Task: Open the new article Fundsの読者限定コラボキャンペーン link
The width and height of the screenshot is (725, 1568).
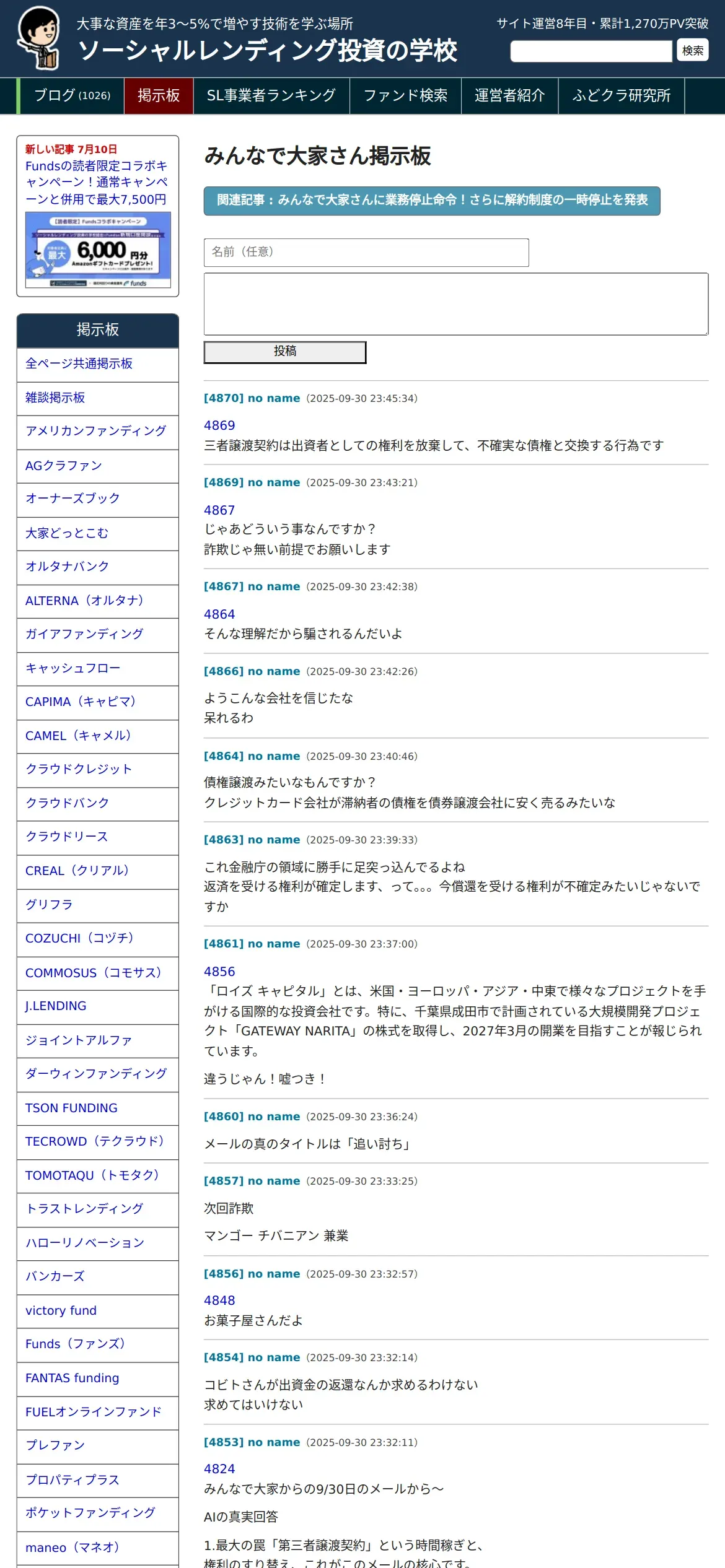Action: [97, 183]
